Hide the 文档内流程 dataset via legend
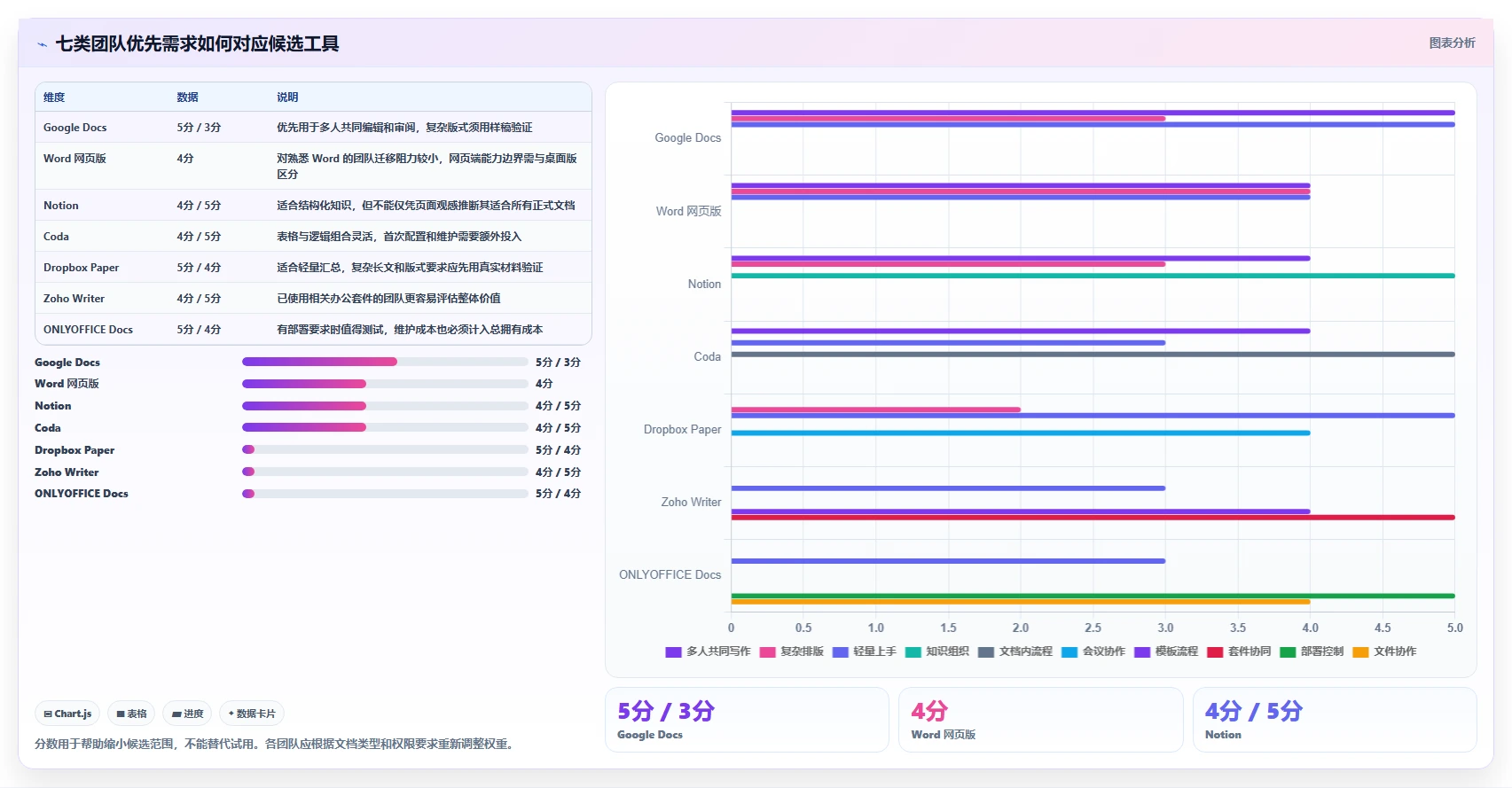Viewport: 1512px width, 788px height. tap(1015, 651)
